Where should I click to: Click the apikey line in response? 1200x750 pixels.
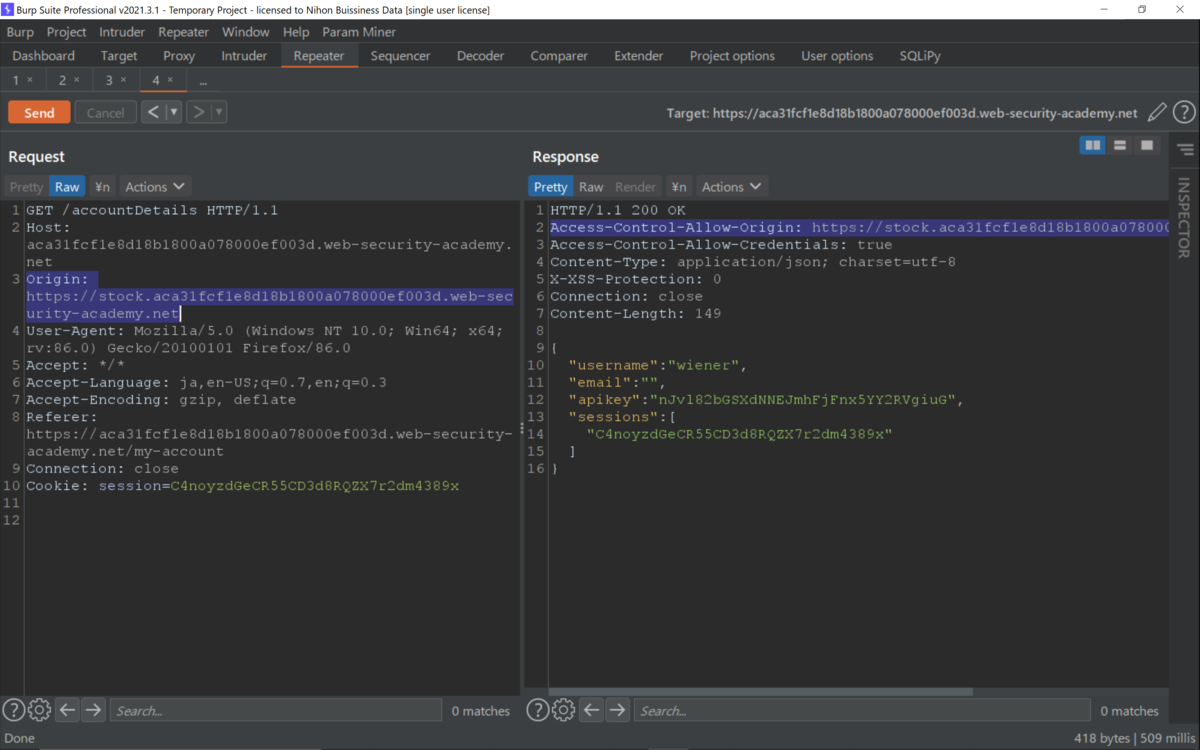(765, 400)
